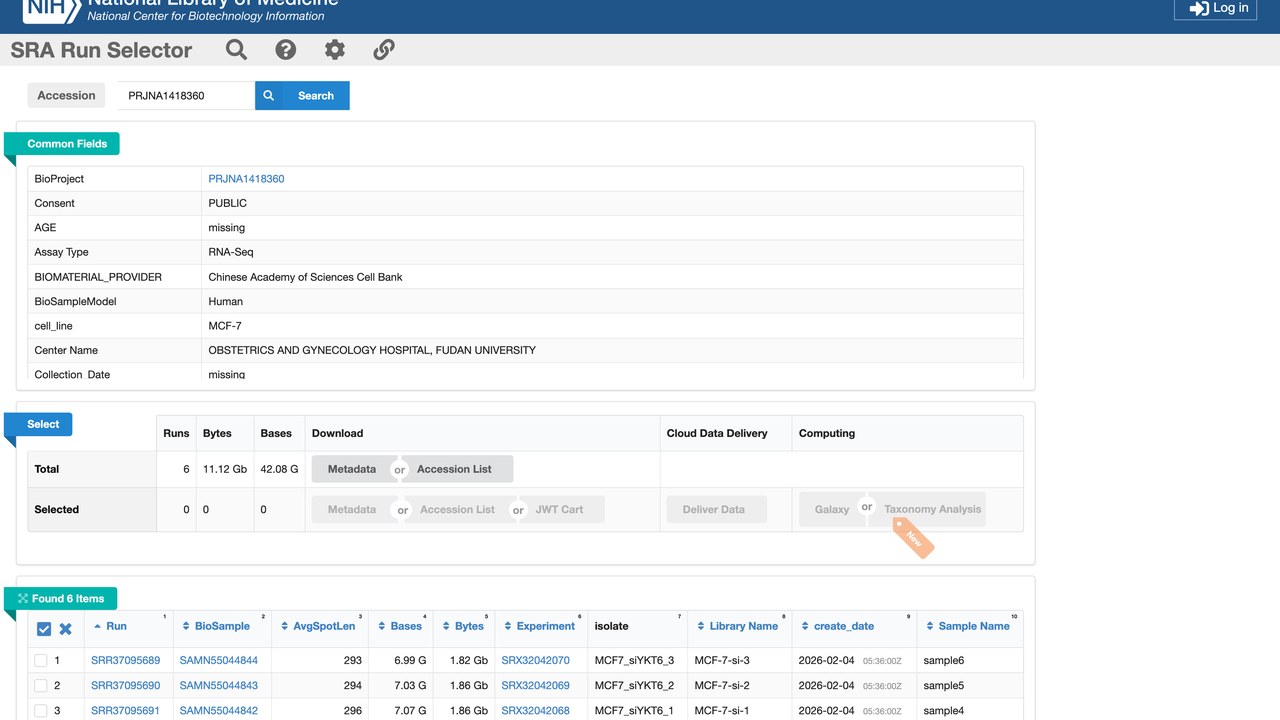
Task: Sort by AvgSpotLen column
Action: 324,626
